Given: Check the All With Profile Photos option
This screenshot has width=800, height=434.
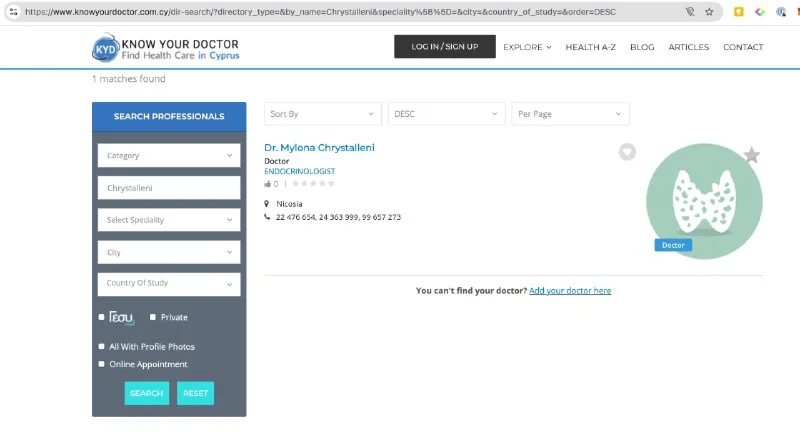Looking at the screenshot, I should pyautogui.click(x=101, y=346).
